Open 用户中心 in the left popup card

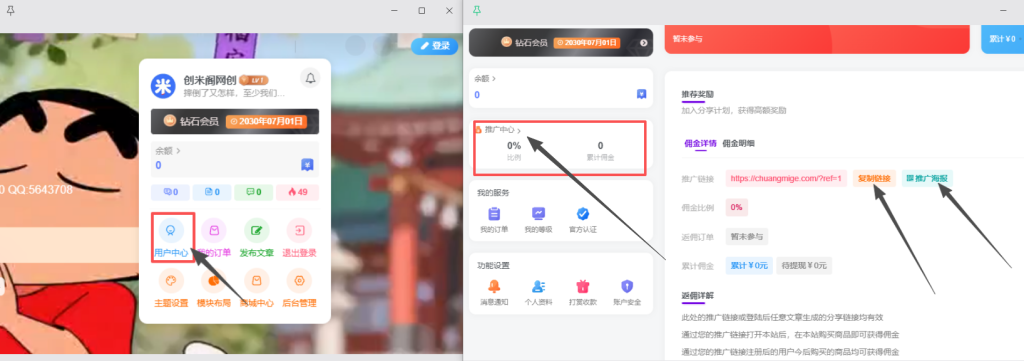171,237
